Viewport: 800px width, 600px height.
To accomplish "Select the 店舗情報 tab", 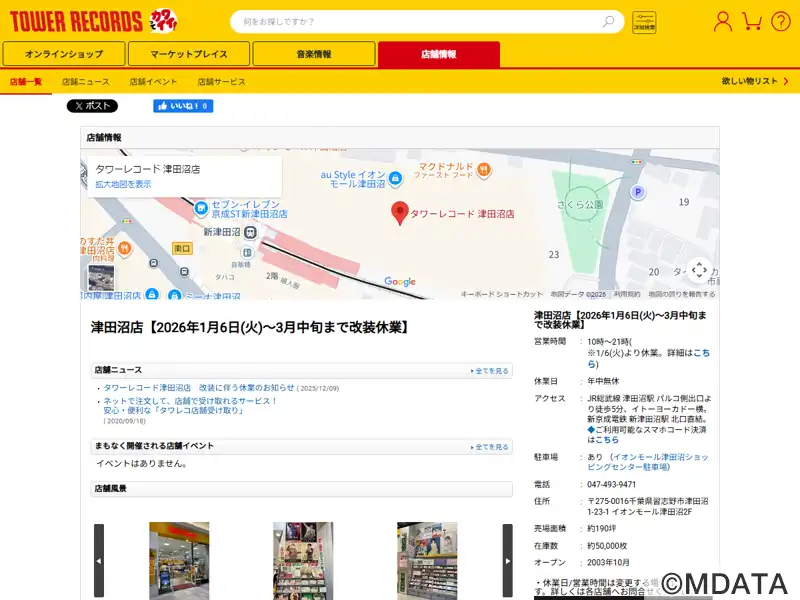I will [x=439, y=54].
